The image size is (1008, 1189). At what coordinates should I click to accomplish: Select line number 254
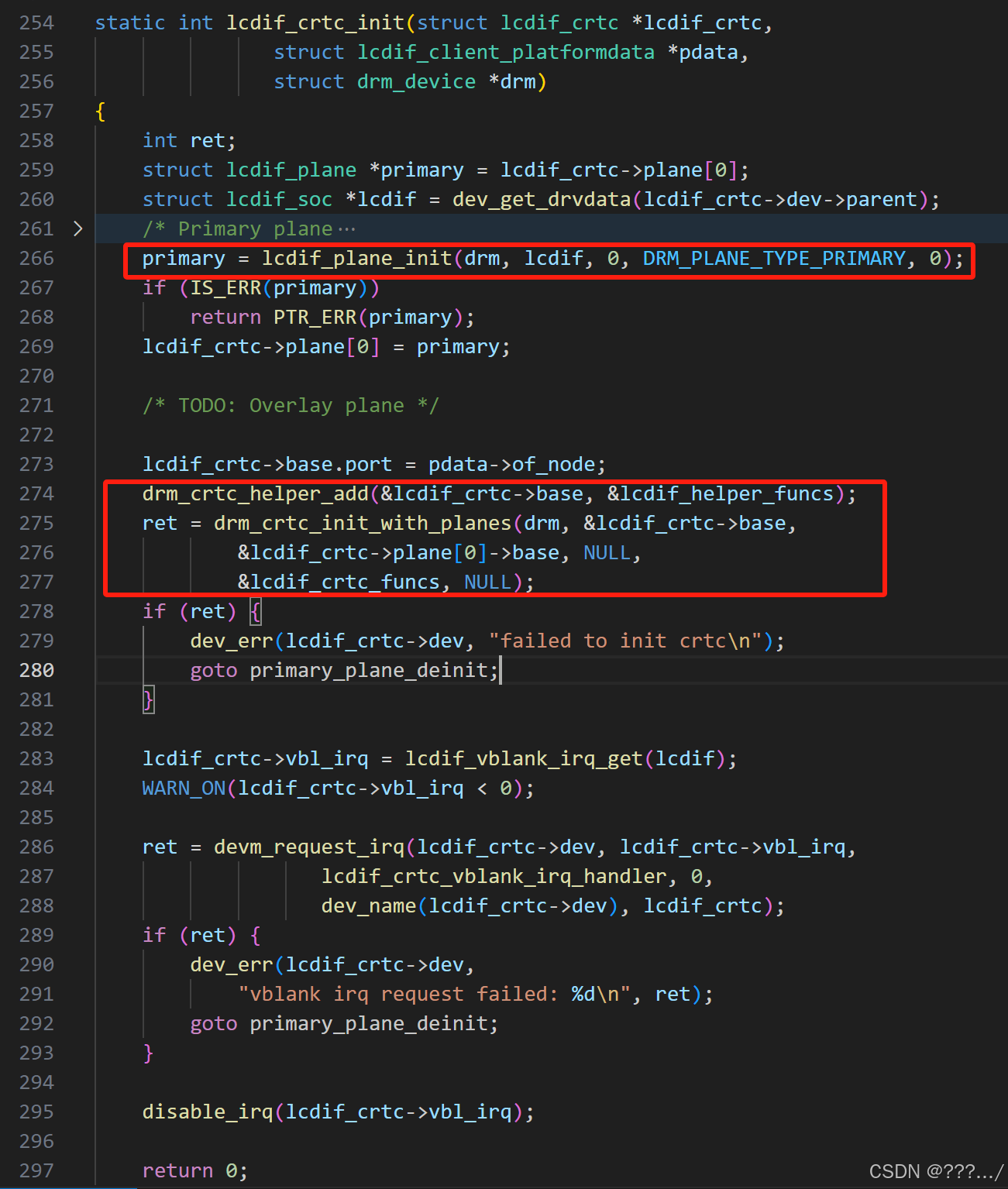tap(36, 22)
